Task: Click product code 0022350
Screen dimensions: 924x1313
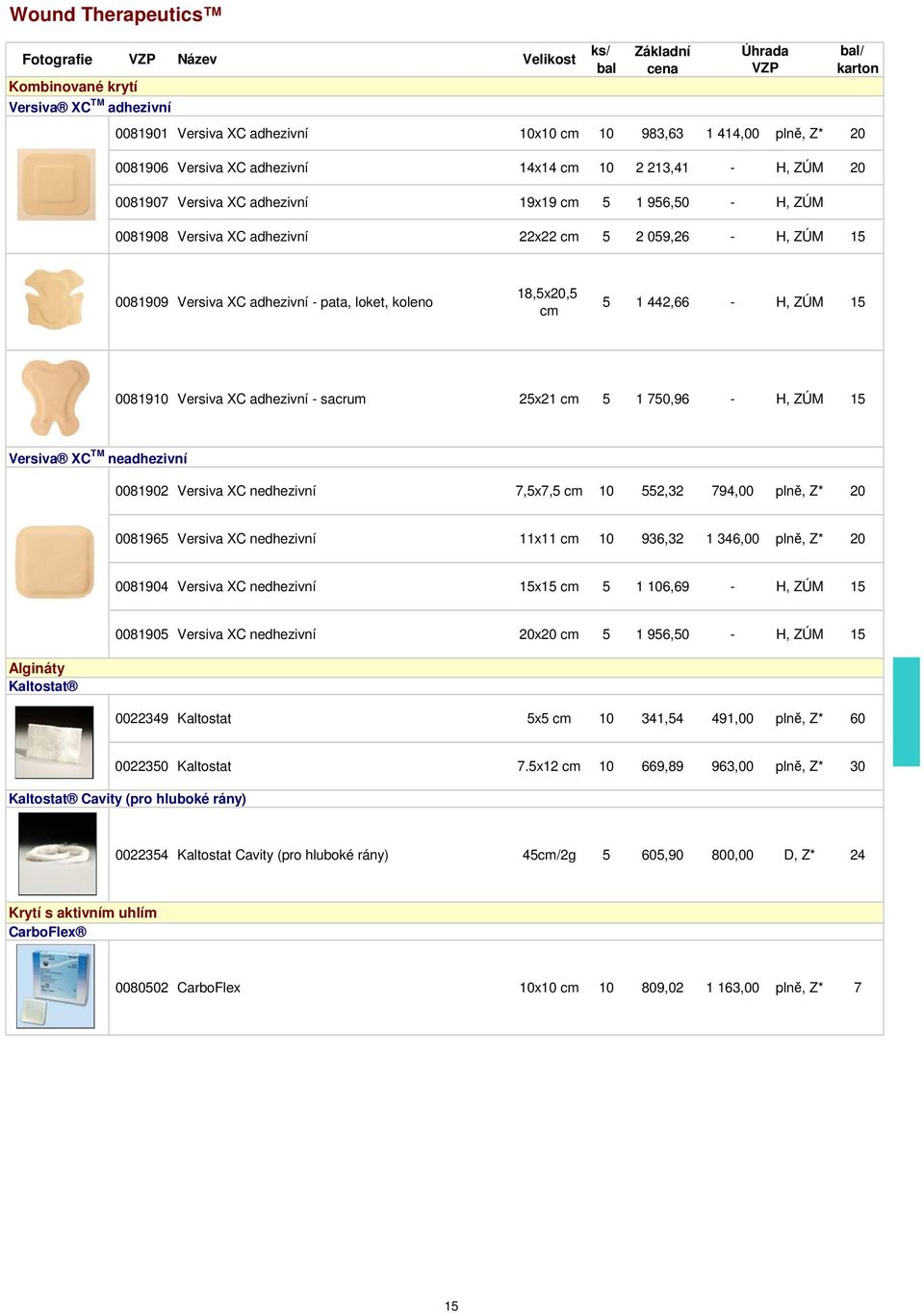Action: point(141,766)
